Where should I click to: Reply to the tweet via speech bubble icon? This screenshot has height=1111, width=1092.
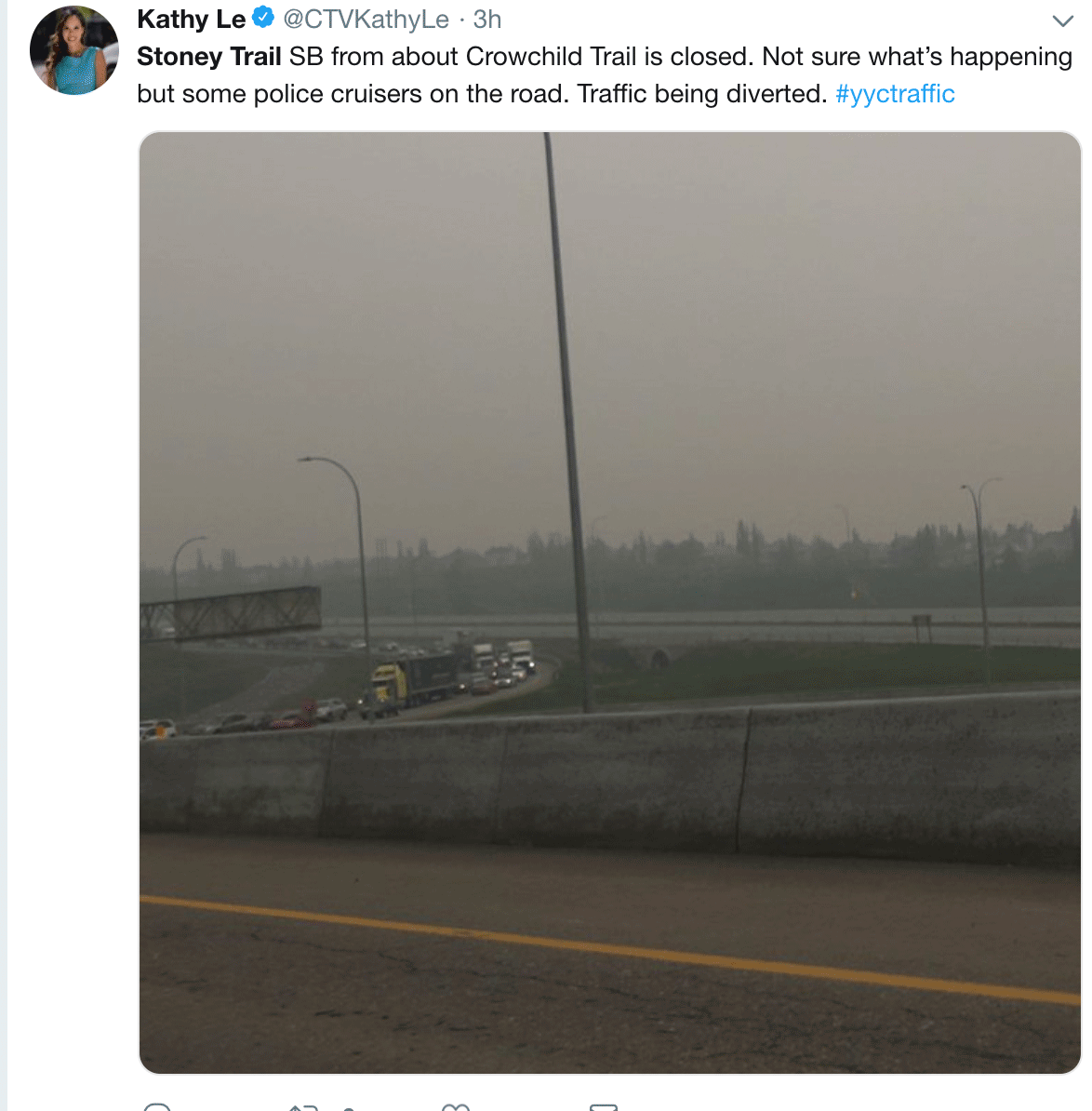[x=157, y=1106]
